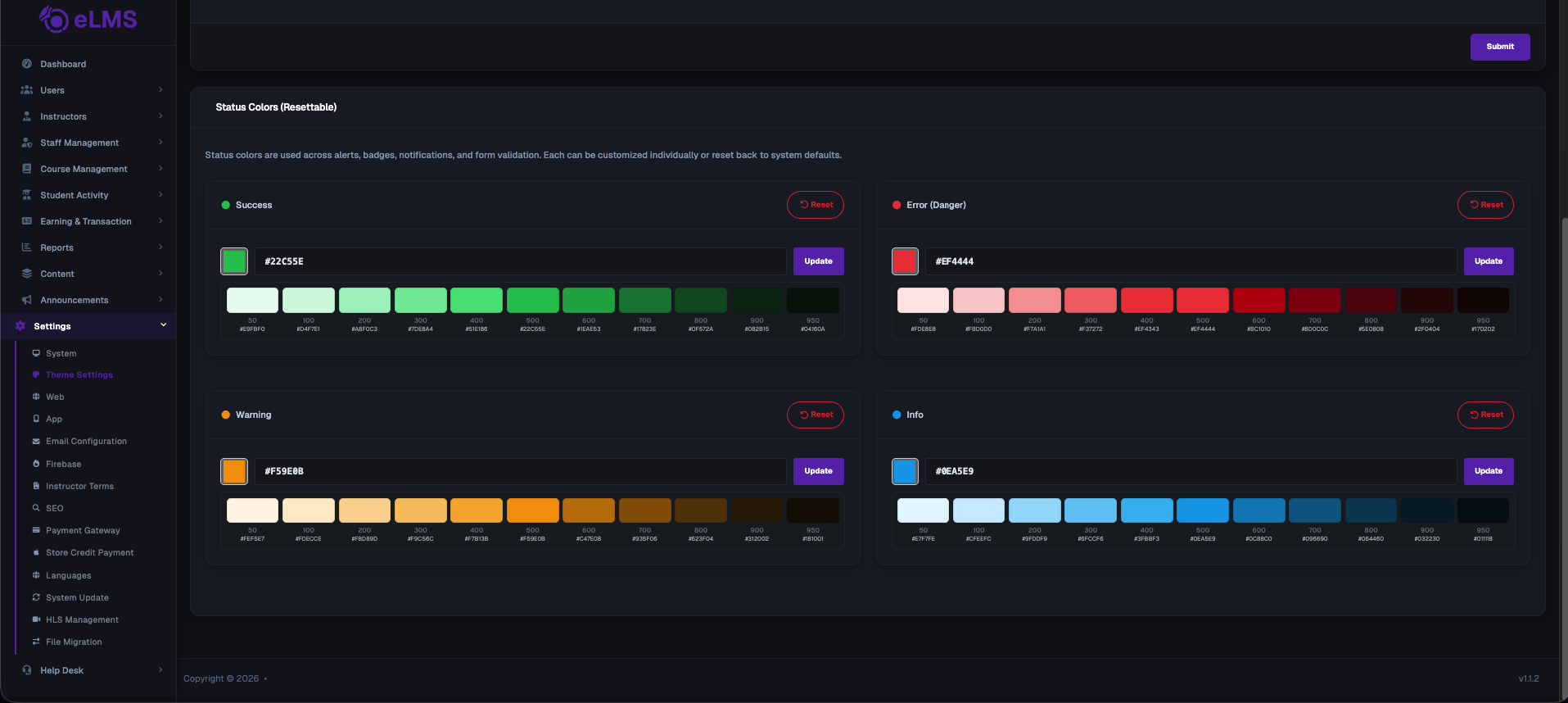
Task: Reset the Info color
Action: [1485, 415]
